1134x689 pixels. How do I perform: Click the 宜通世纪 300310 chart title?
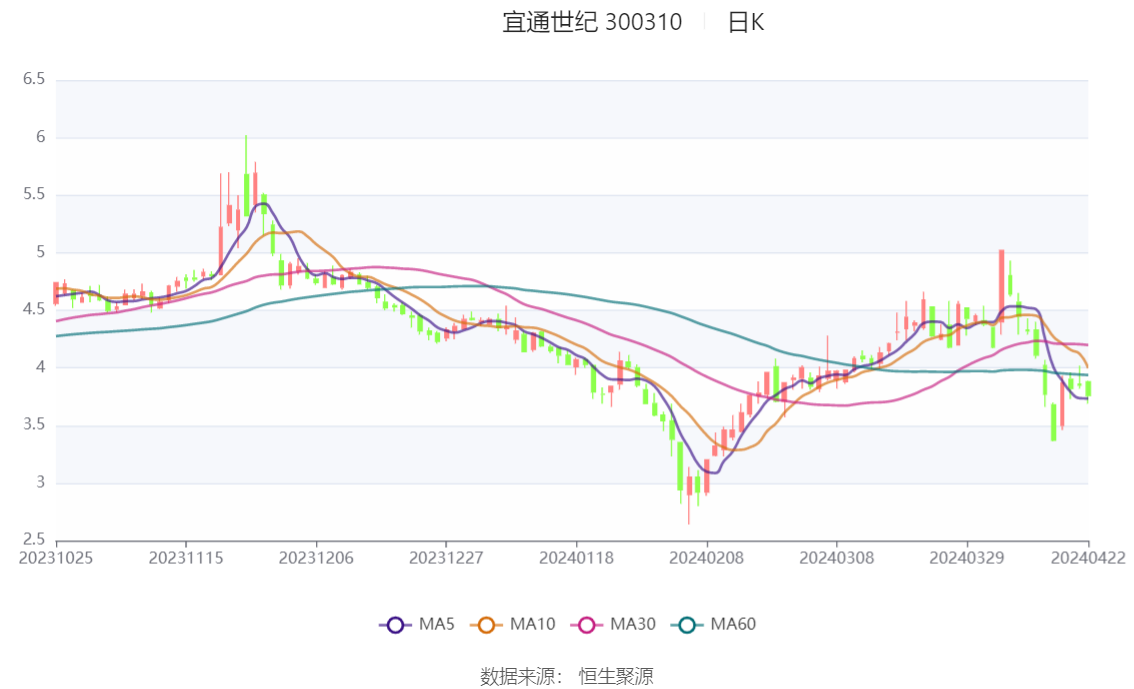pyautogui.click(x=592, y=23)
